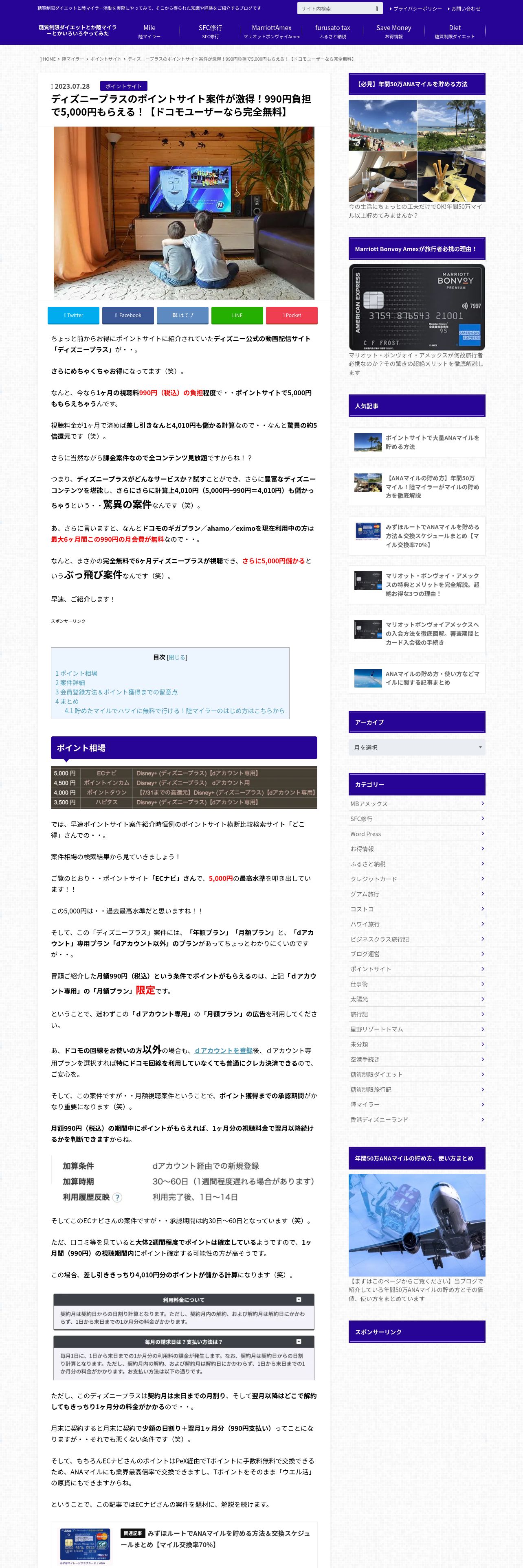Open the 香港ディズニーランド category
The image size is (523, 1568).
(x=416, y=1119)
